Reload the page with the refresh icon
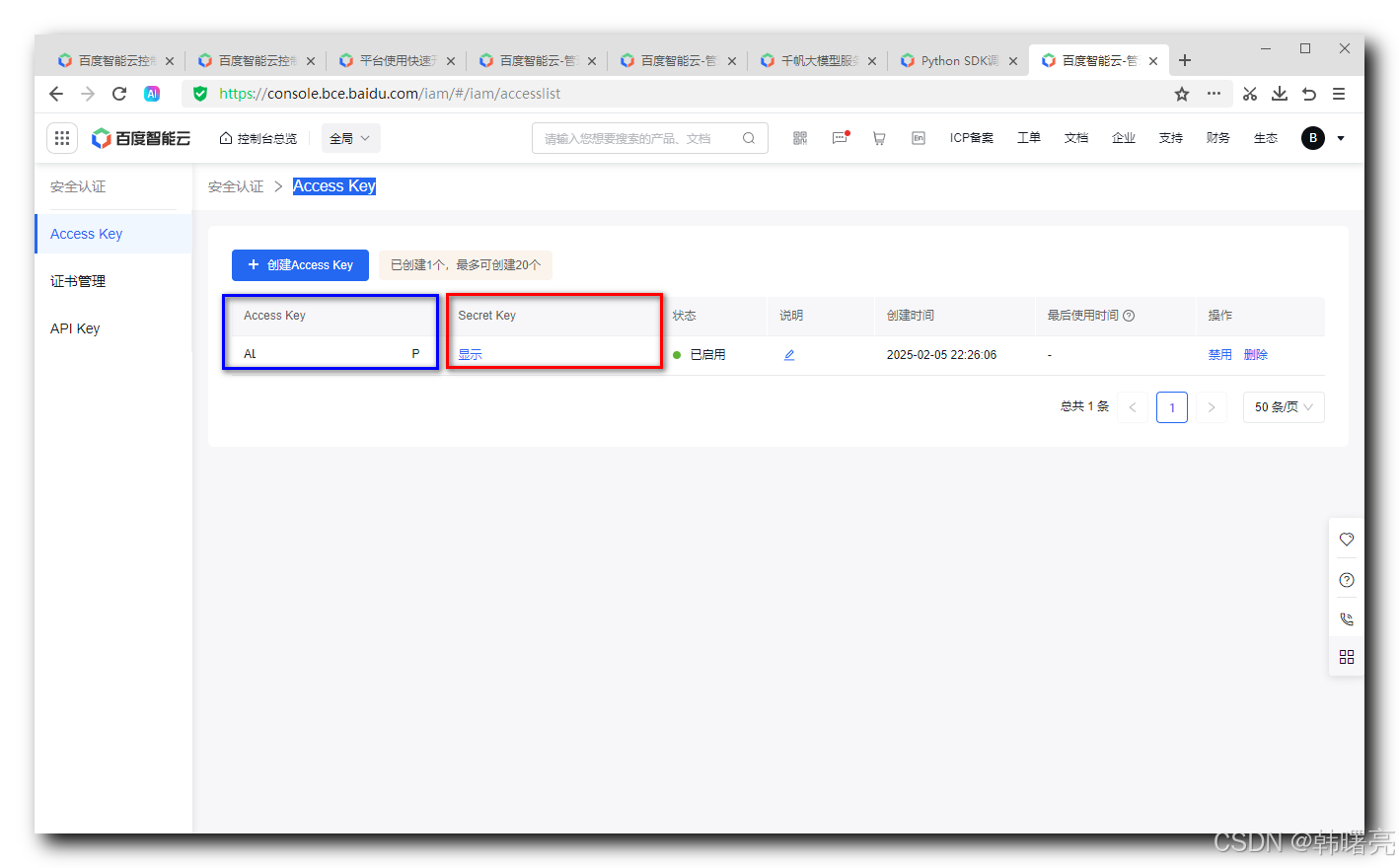Screen dimensions: 1399x868 tap(119, 94)
